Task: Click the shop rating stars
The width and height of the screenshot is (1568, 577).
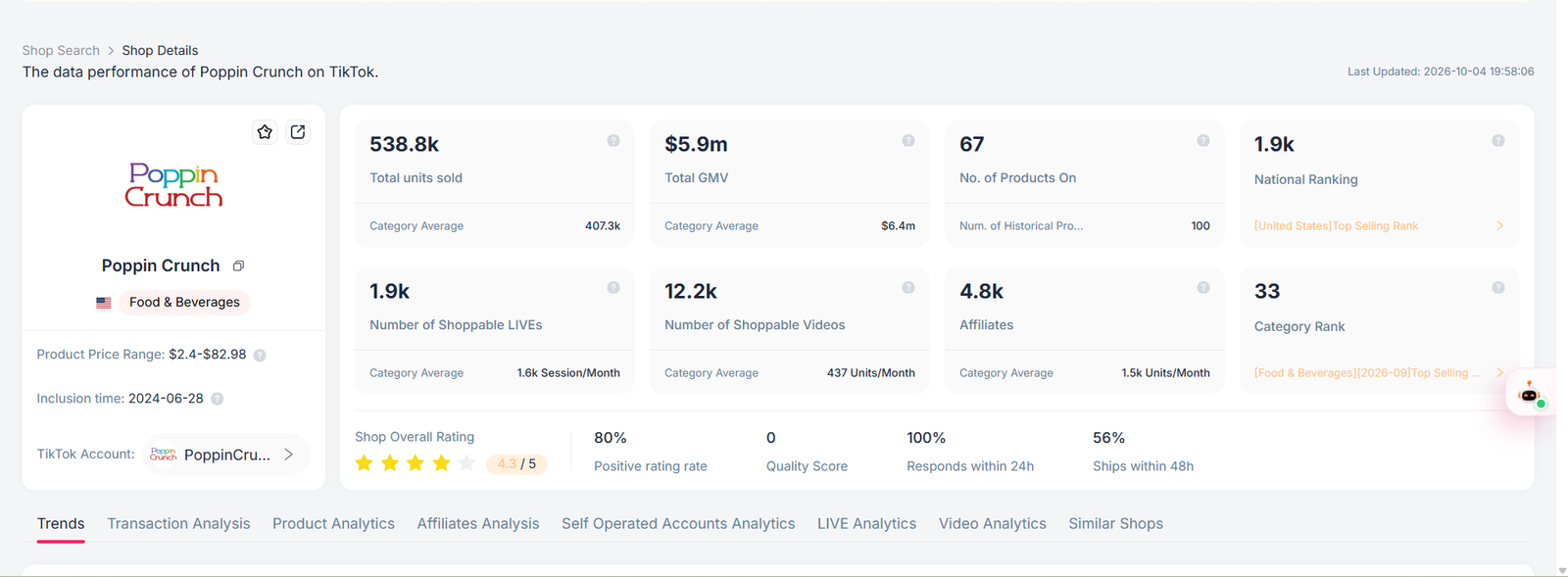Action: [416, 463]
